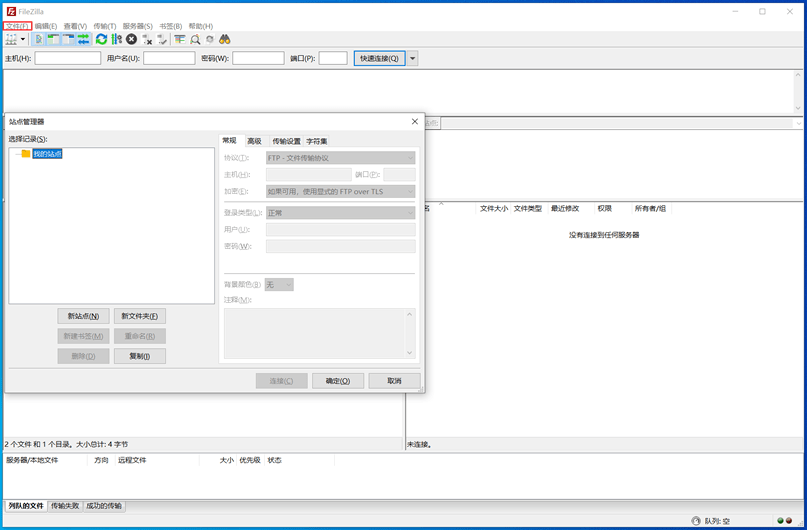Click the FileZilla logo in the title bar
This screenshot has height=530, width=807.
pyautogui.click(x=11, y=11)
